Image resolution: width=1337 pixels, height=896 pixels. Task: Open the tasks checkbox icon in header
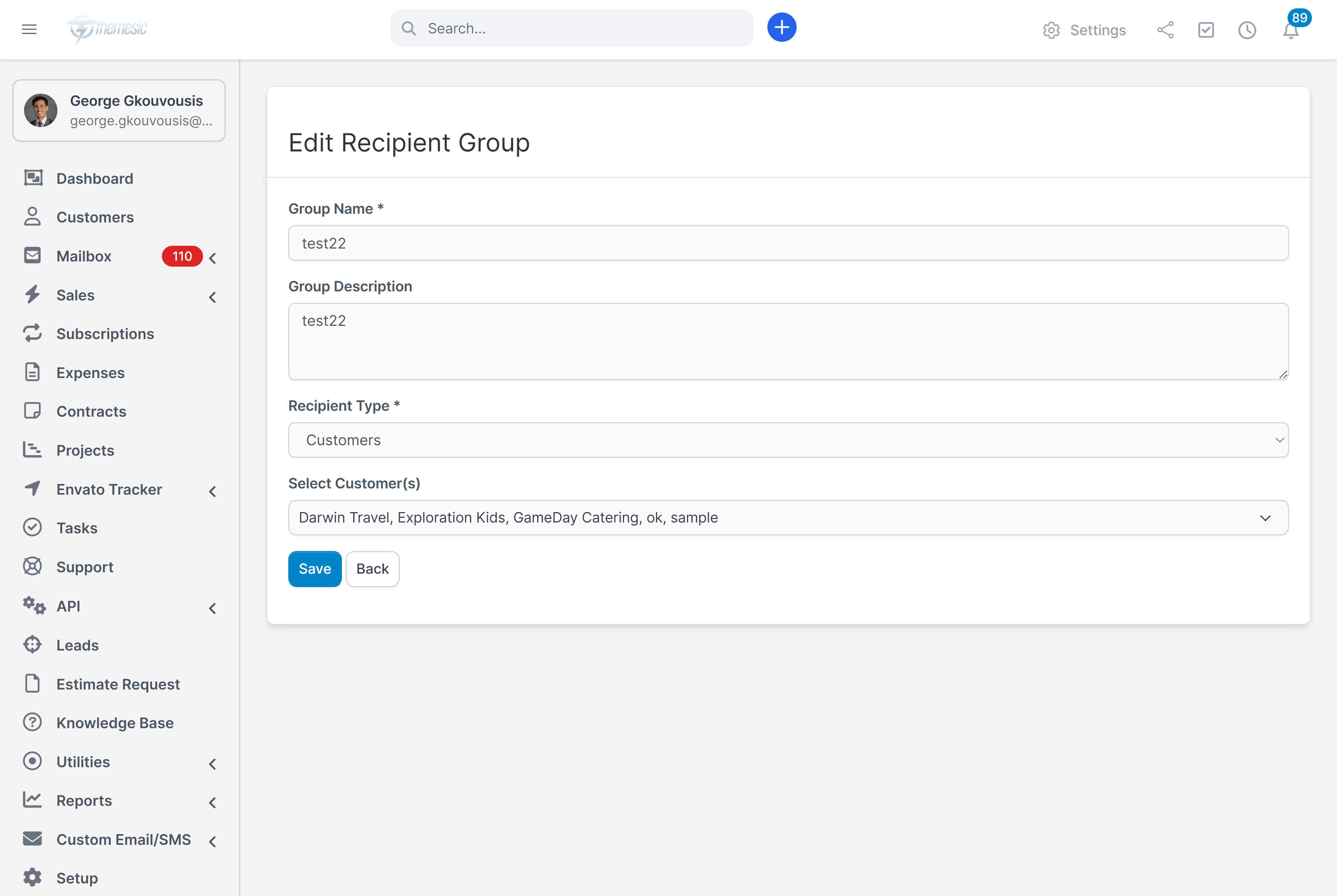(x=1206, y=30)
